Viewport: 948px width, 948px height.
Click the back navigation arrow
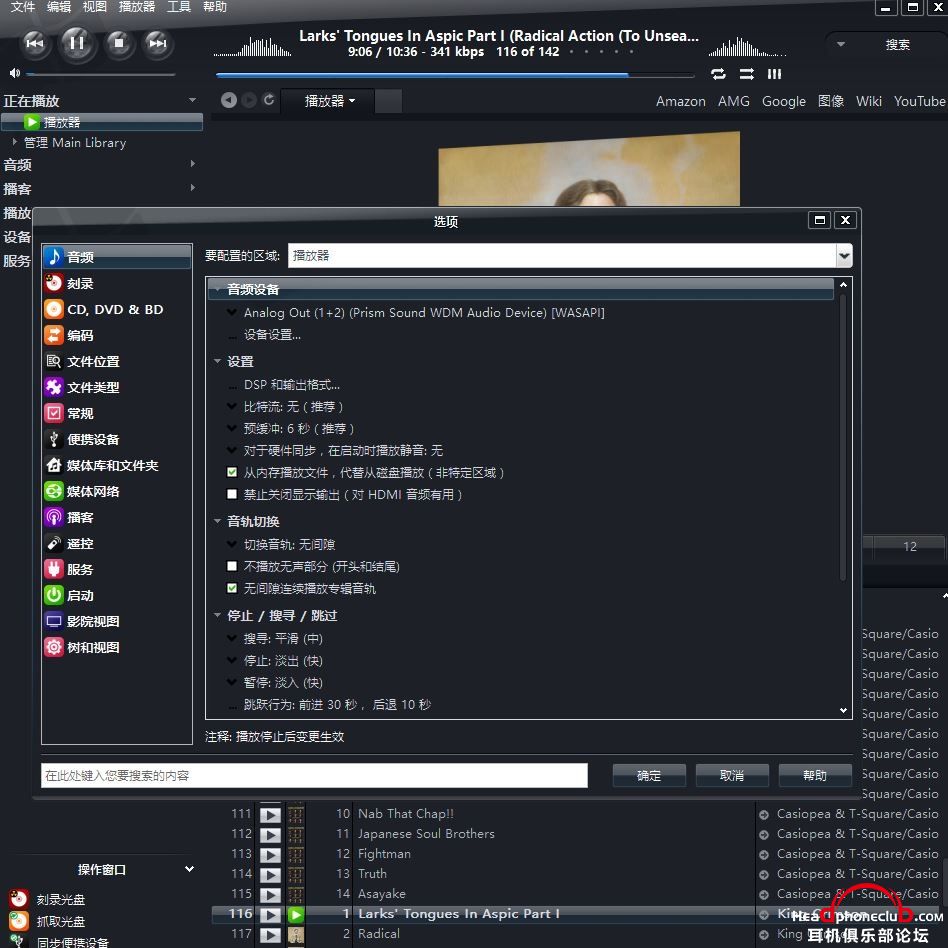[x=229, y=100]
